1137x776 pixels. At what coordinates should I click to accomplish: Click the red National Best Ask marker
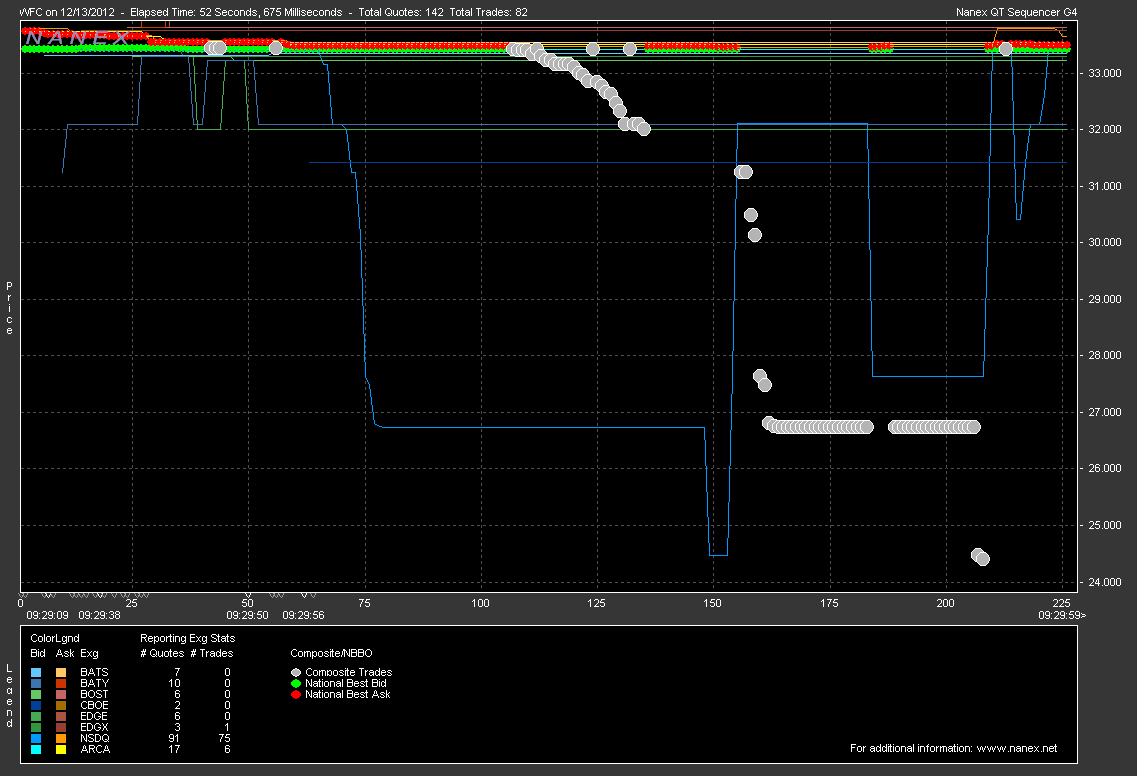[296, 694]
